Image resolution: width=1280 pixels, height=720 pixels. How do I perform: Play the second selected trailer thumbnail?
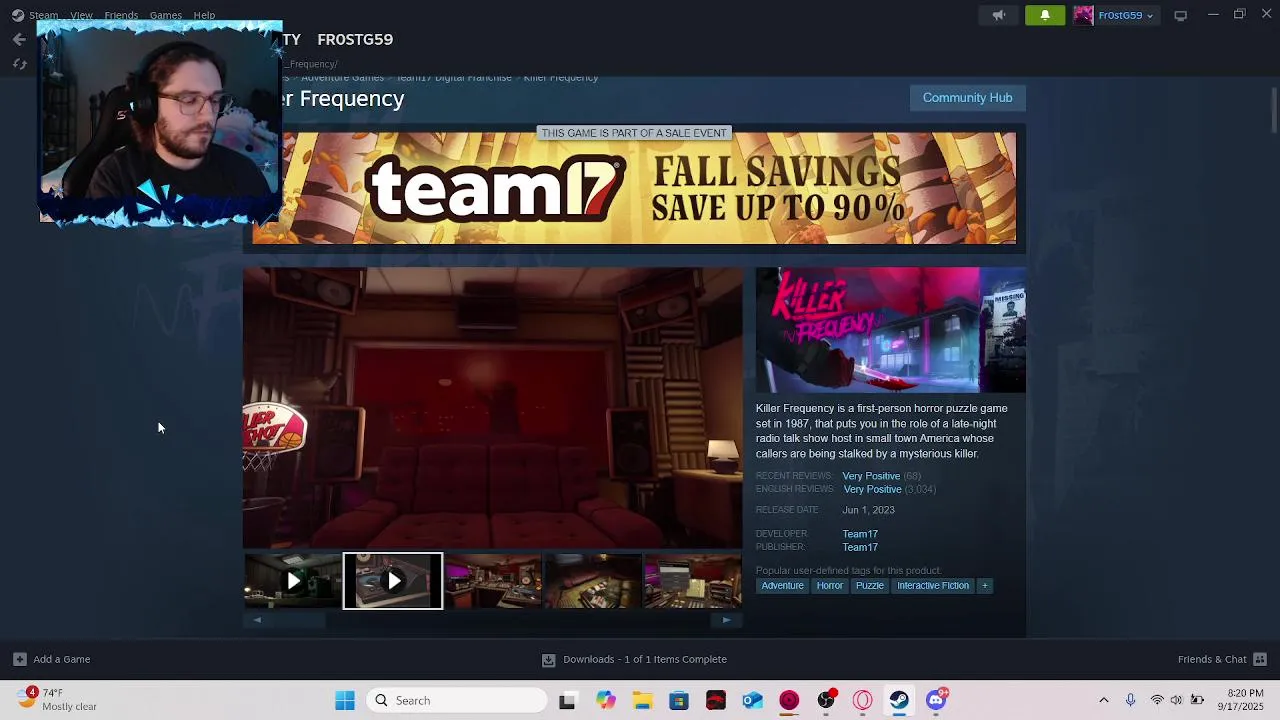[393, 580]
